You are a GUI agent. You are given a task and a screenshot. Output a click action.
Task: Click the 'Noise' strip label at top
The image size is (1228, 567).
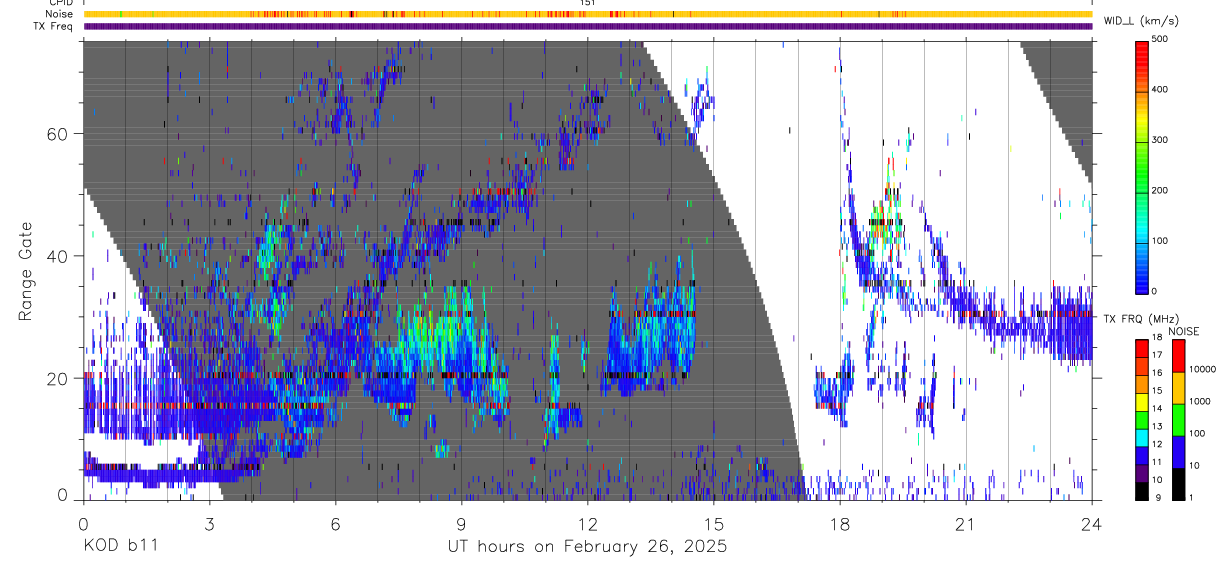pos(59,14)
